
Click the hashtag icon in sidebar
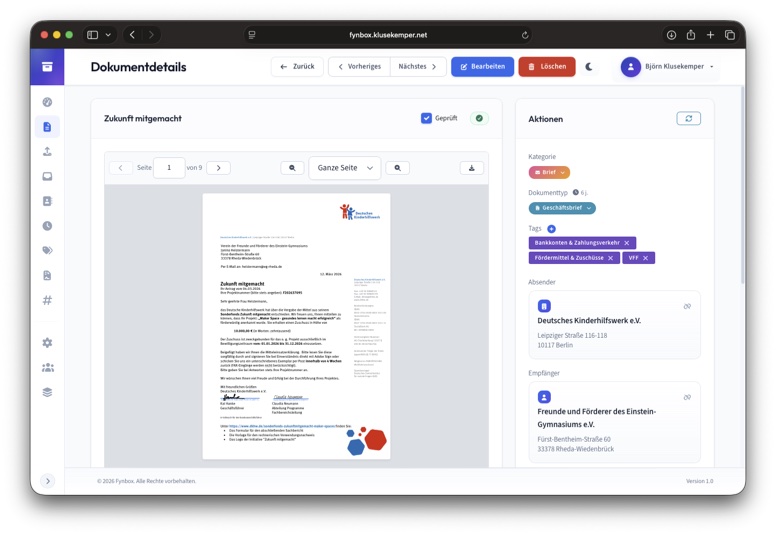[x=47, y=300]
